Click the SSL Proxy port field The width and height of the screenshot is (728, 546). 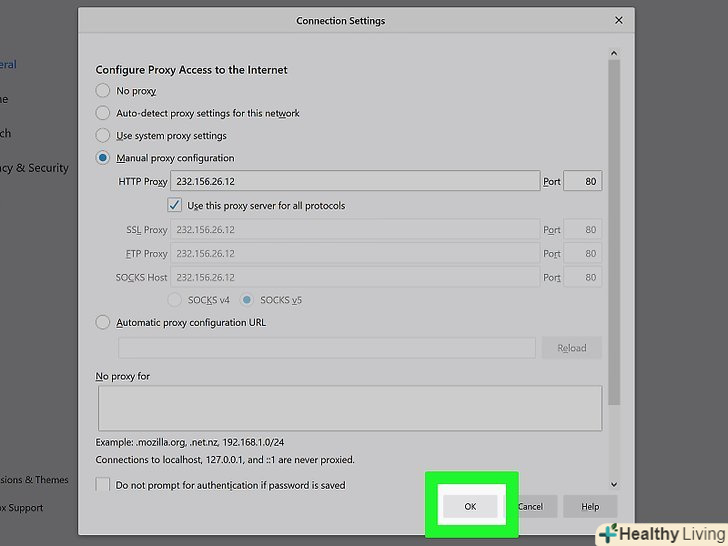point(583,229)
